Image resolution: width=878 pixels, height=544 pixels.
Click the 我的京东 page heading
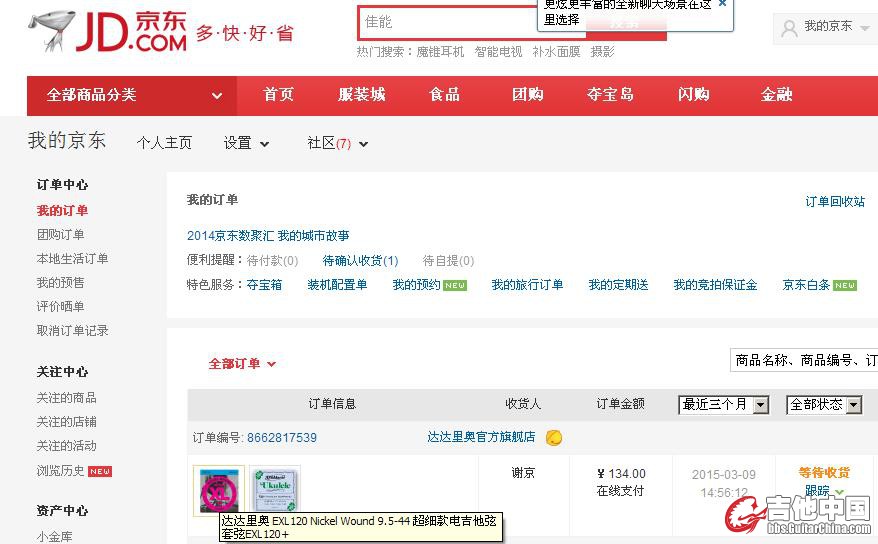click(67, 140)
